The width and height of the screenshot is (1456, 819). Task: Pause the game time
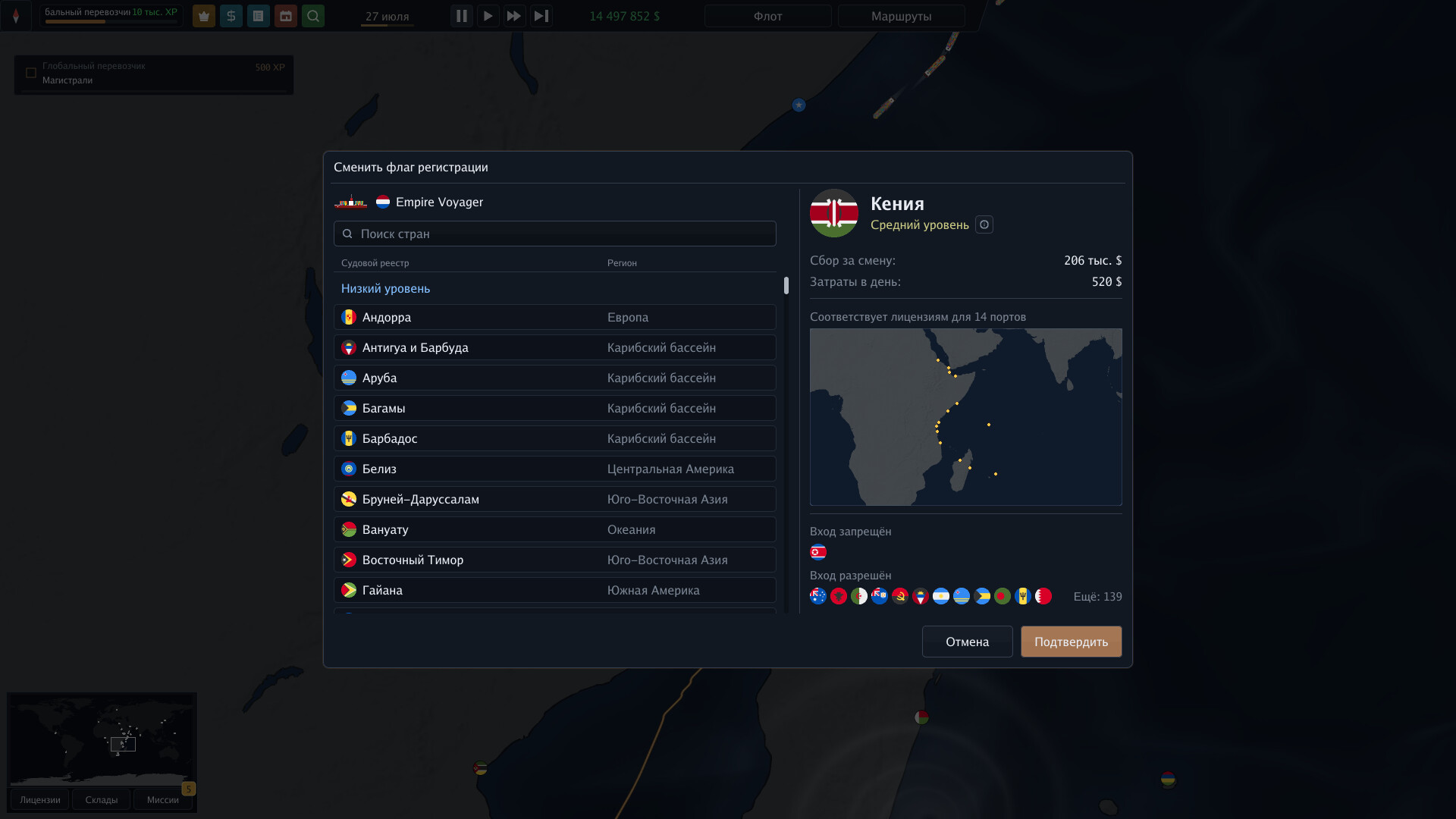point(462,16)
